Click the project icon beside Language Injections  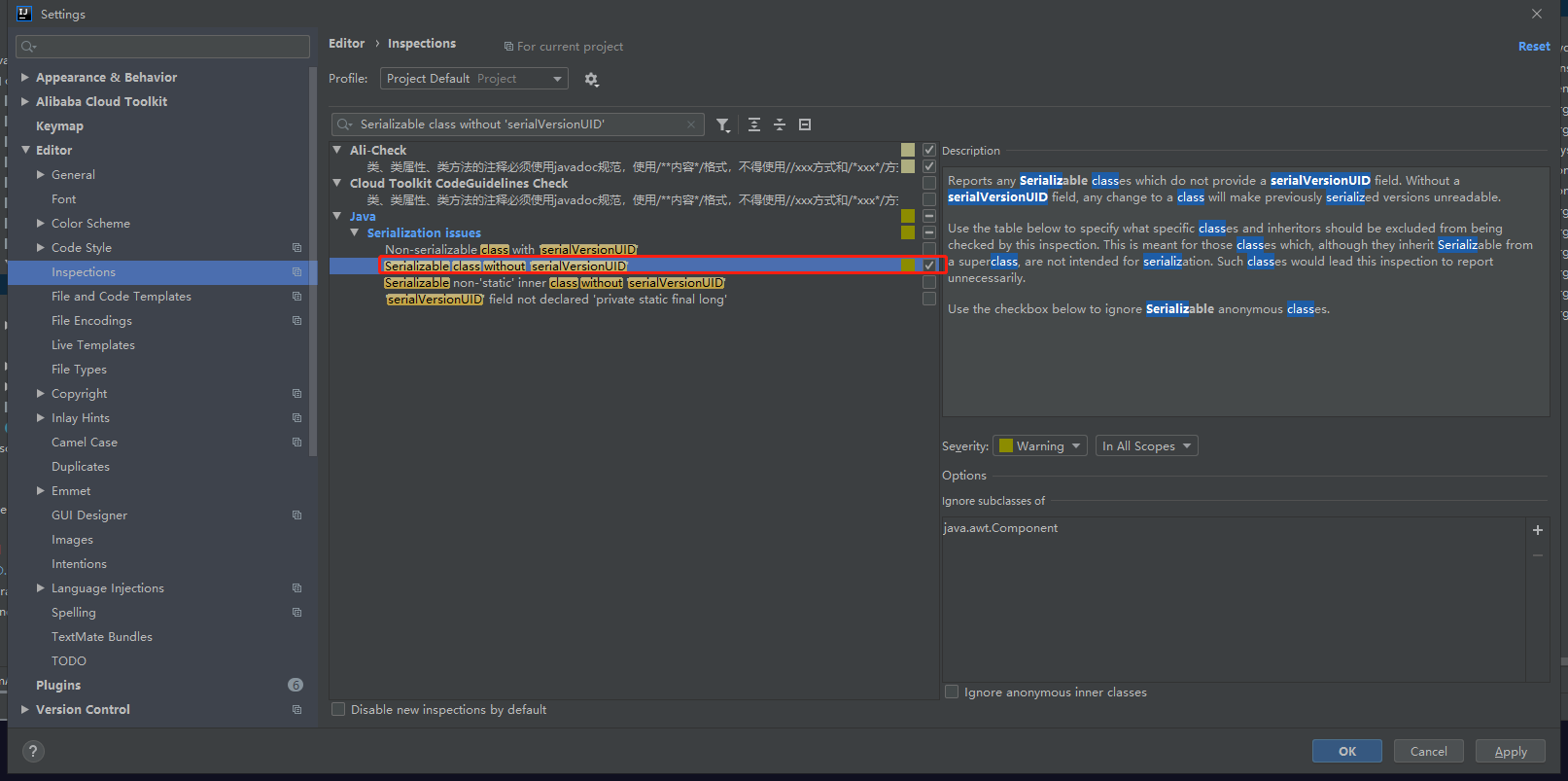tap(297, 588)
